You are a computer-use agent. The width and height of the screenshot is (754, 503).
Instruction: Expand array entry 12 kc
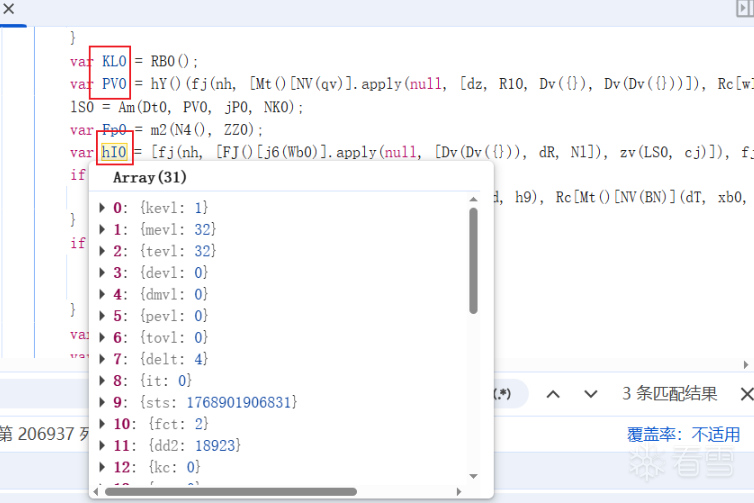pos(102,467)
